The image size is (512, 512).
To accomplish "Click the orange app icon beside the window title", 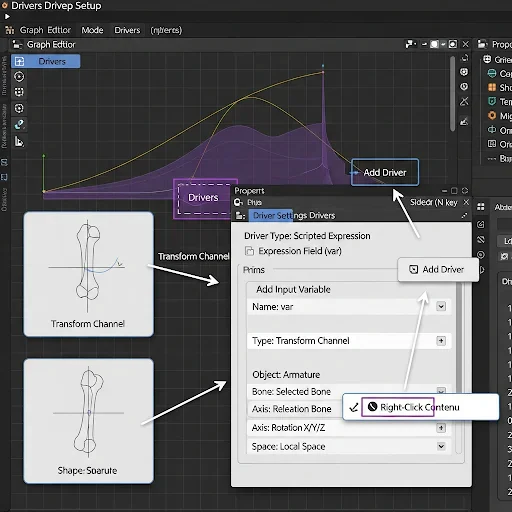I will point(4,5).
